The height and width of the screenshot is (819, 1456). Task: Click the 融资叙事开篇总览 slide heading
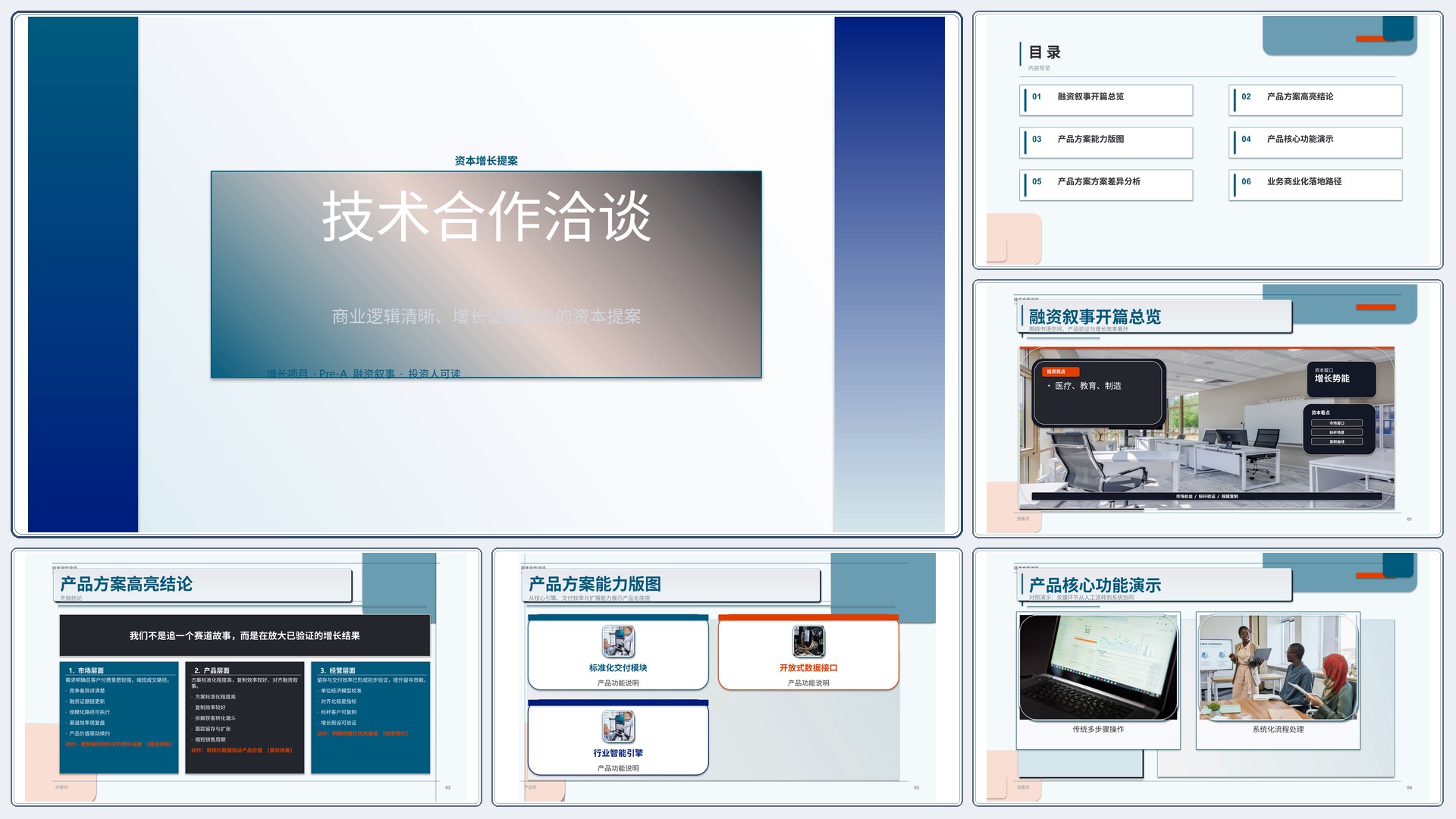[1094, 317]
